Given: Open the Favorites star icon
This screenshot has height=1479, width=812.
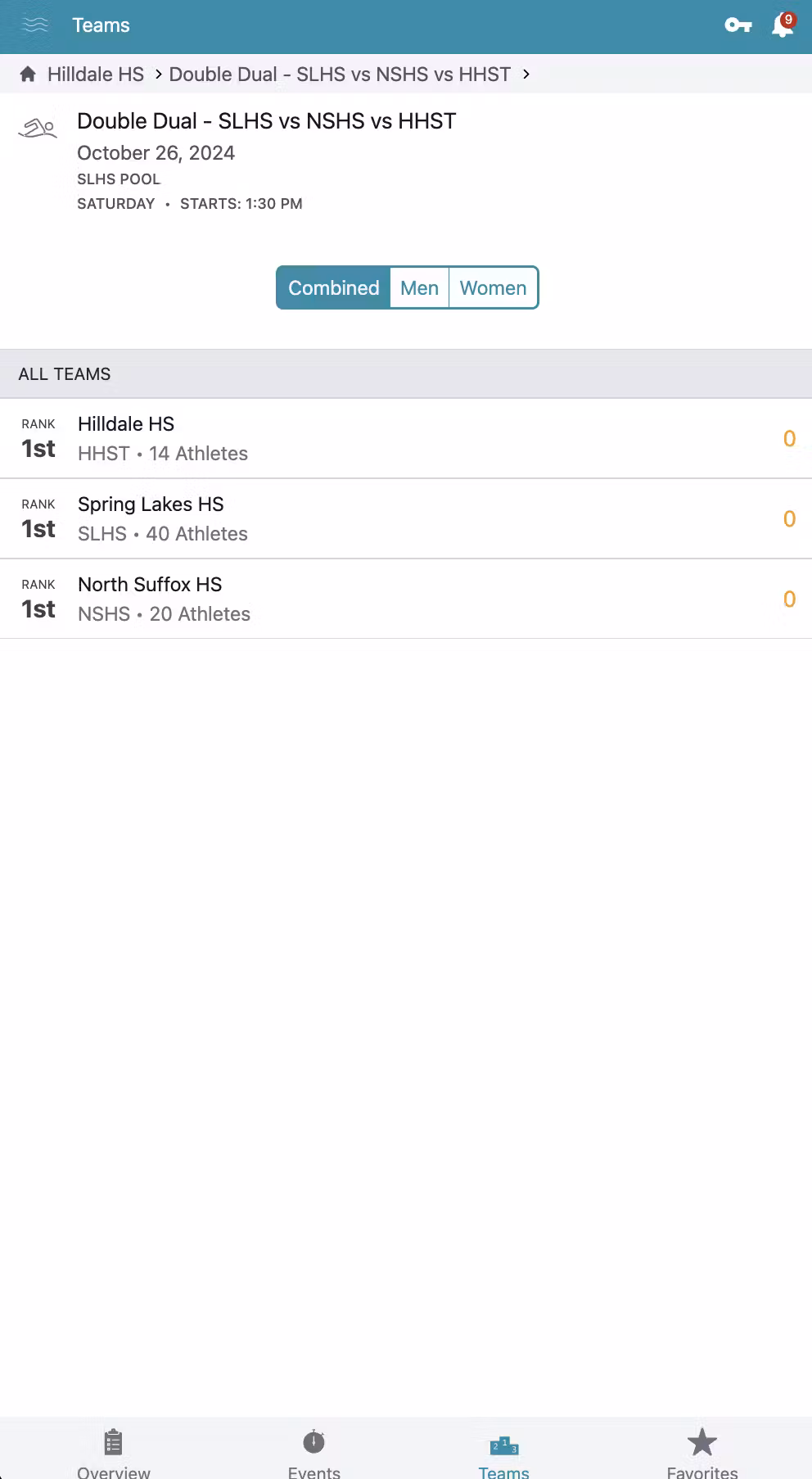Looking at the screenshot, I should point(701,1443).
